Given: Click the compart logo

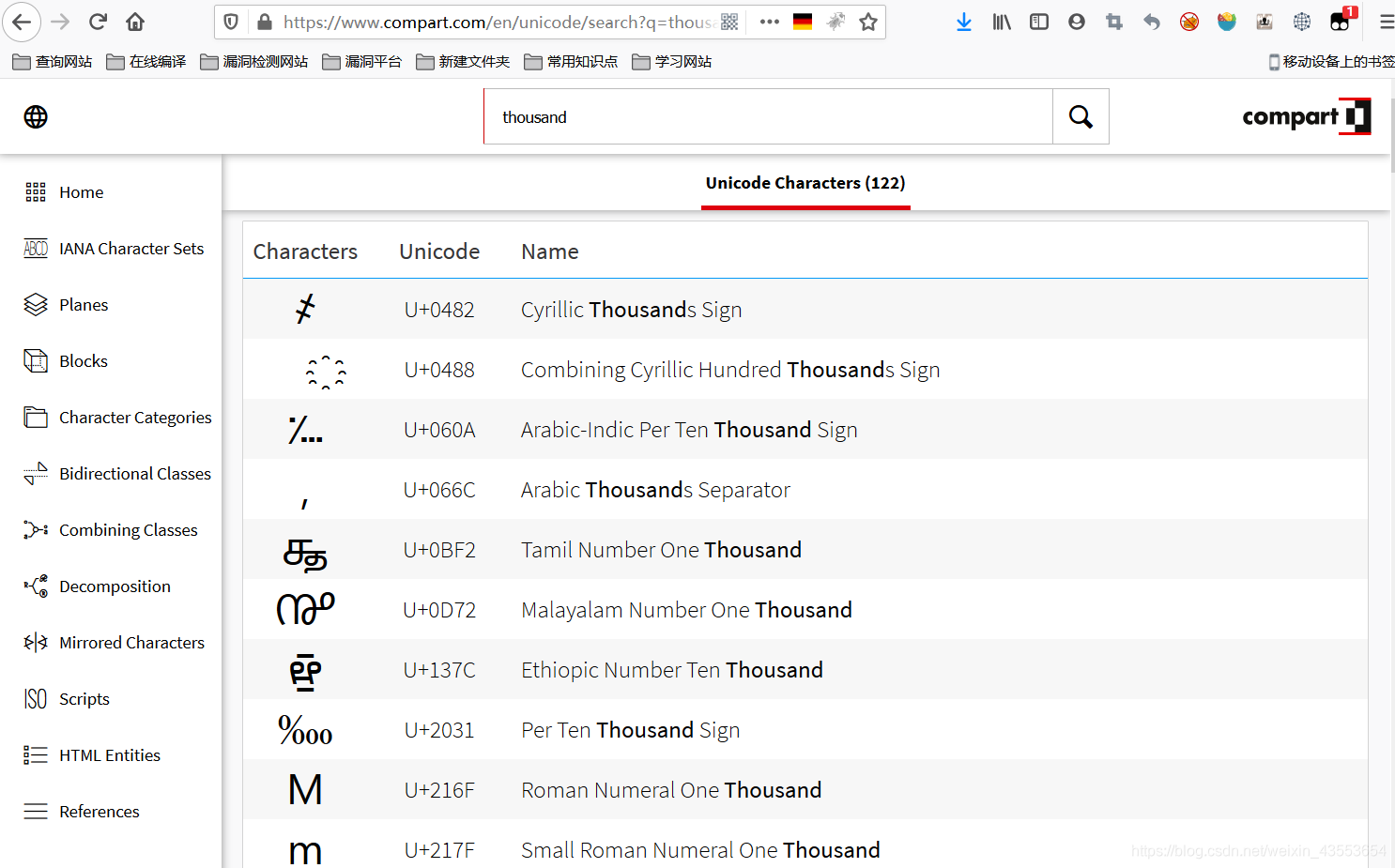Looking at the screenshot, I should point(1306,116).
